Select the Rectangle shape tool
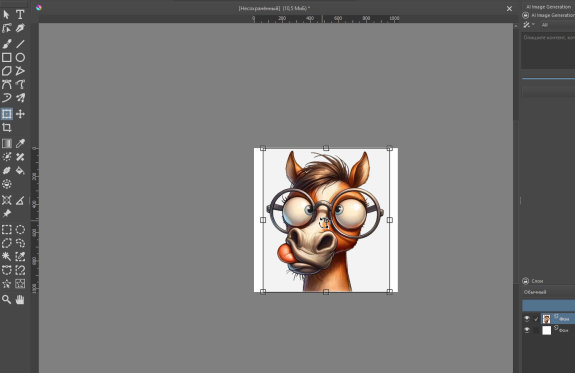 (7, 58)
